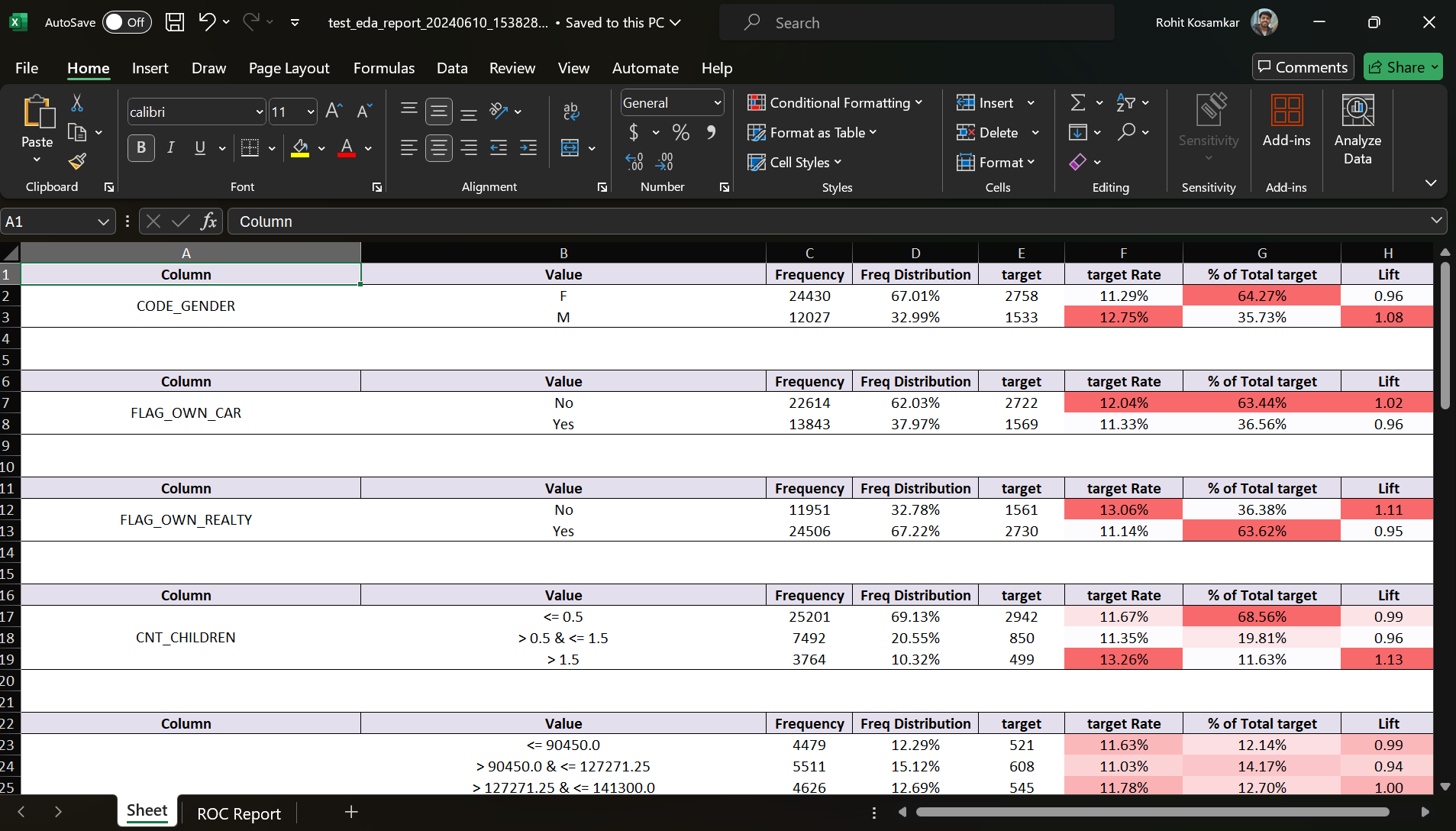1456x831 pixels.
Task: Open Conditional Formatting options
Action: [x=836, y=102]
